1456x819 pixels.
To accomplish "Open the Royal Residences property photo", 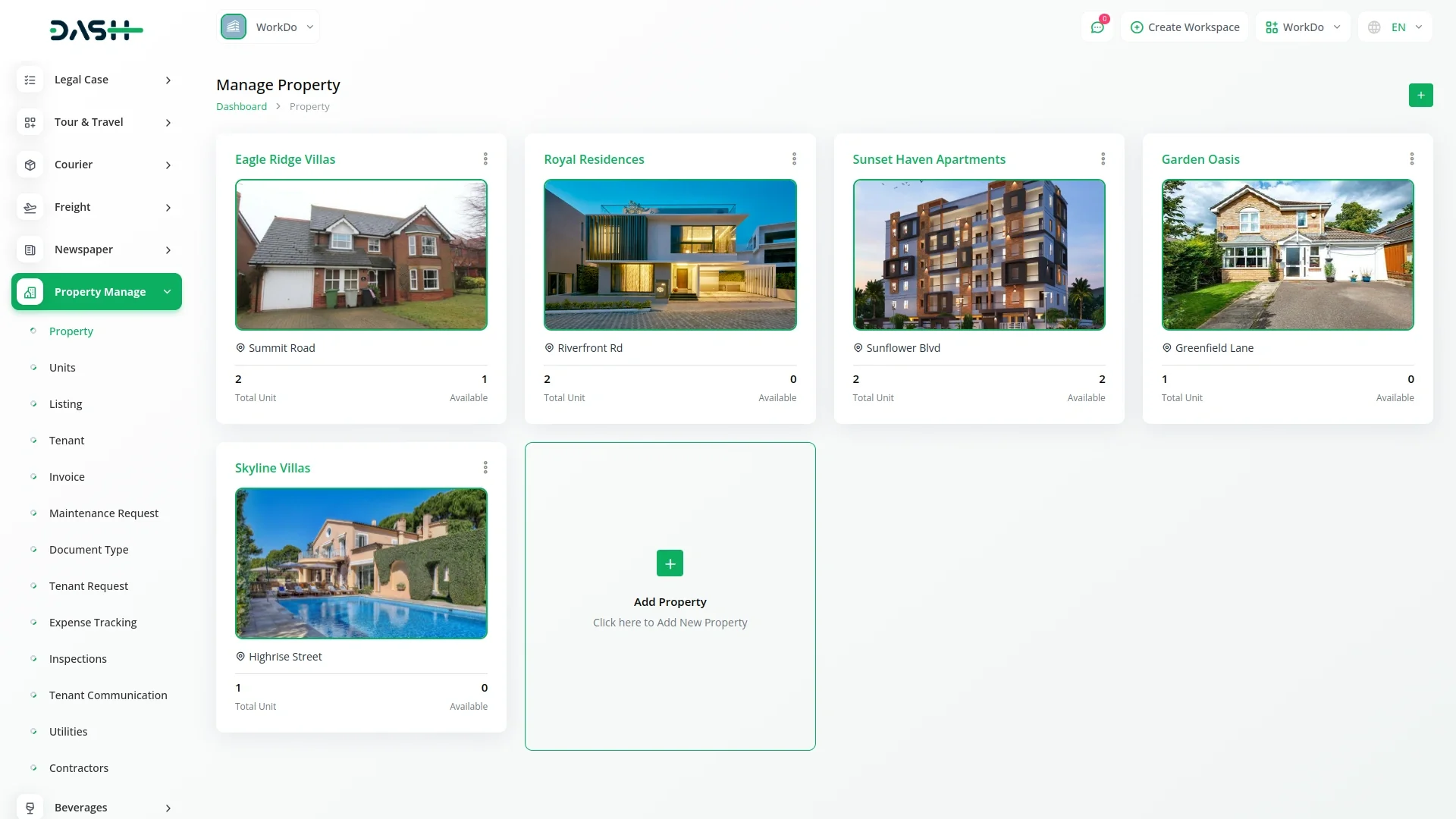I will point(670,255).
